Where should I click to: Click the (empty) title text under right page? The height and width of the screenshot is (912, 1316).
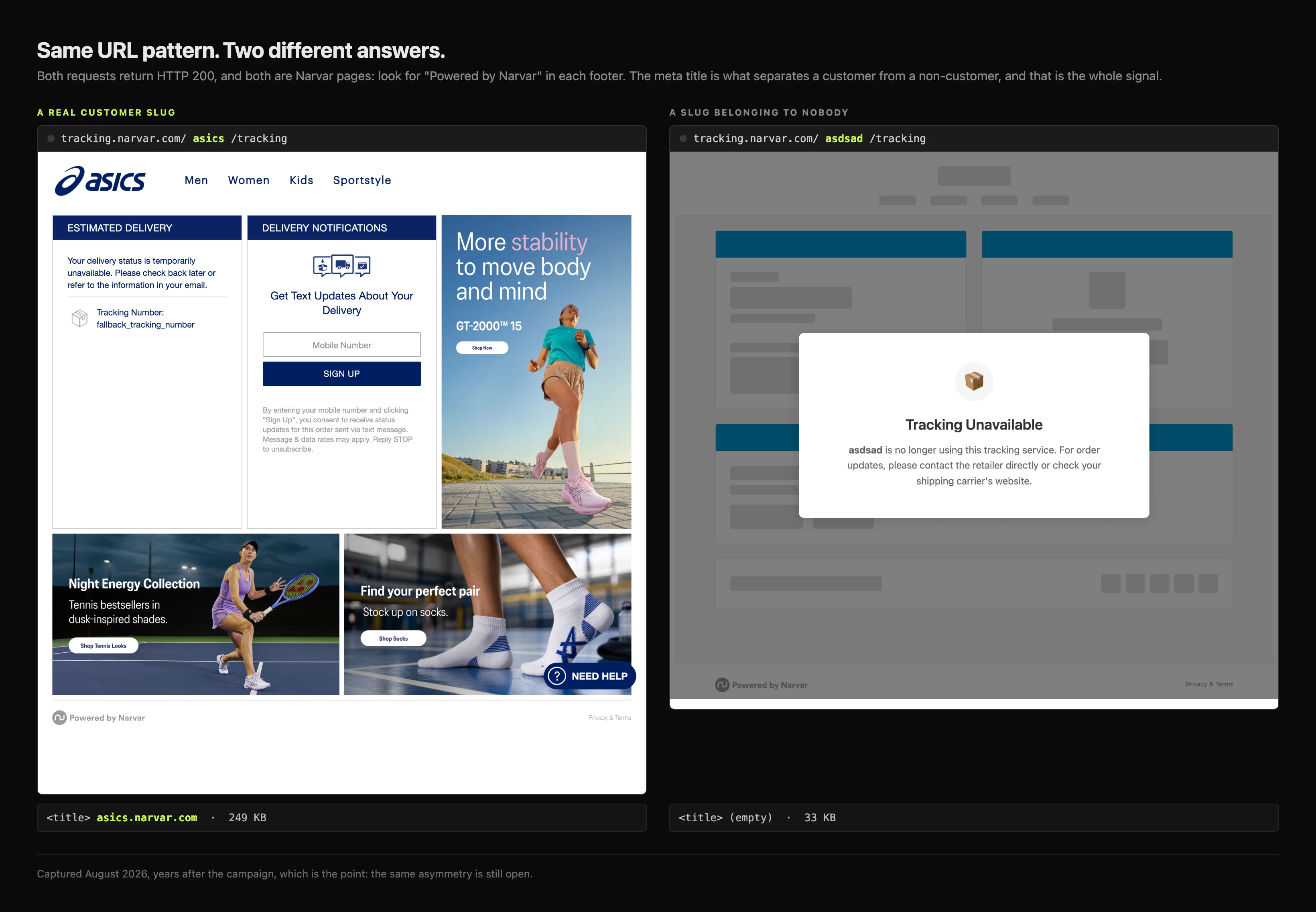point(751,818)
